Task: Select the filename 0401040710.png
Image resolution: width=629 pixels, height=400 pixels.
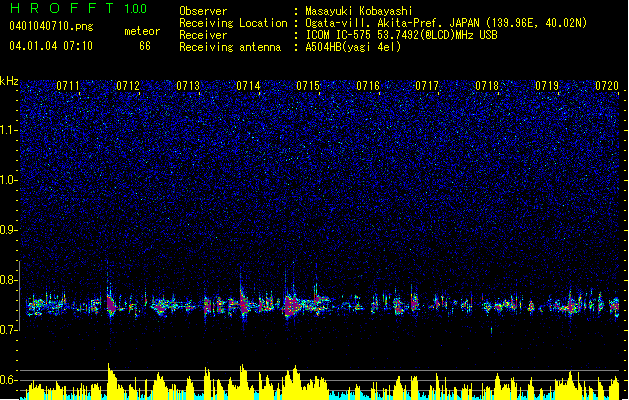Action: coord(51,26)
